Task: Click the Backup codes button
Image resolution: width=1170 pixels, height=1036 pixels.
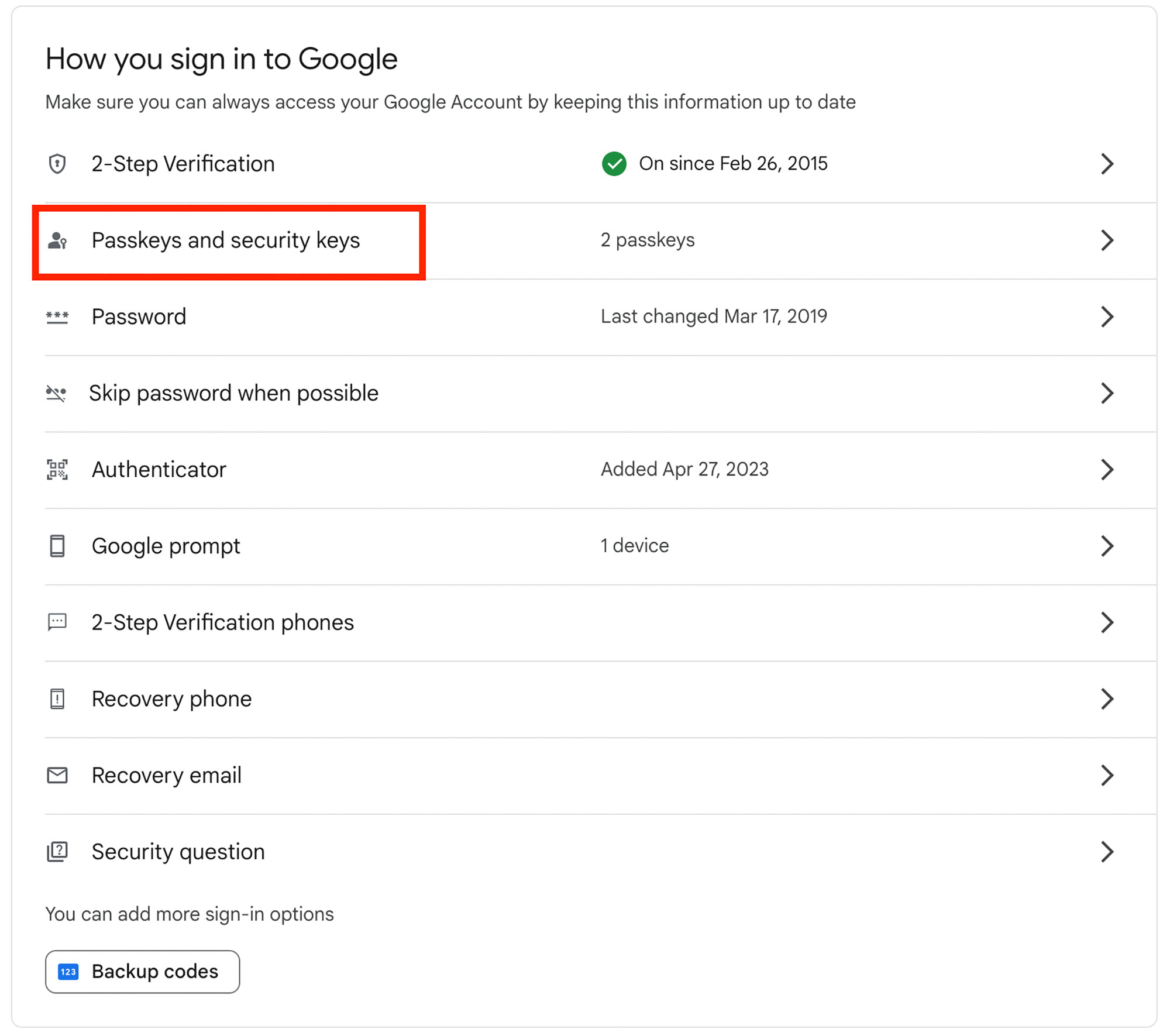Action: coord(142,972)
